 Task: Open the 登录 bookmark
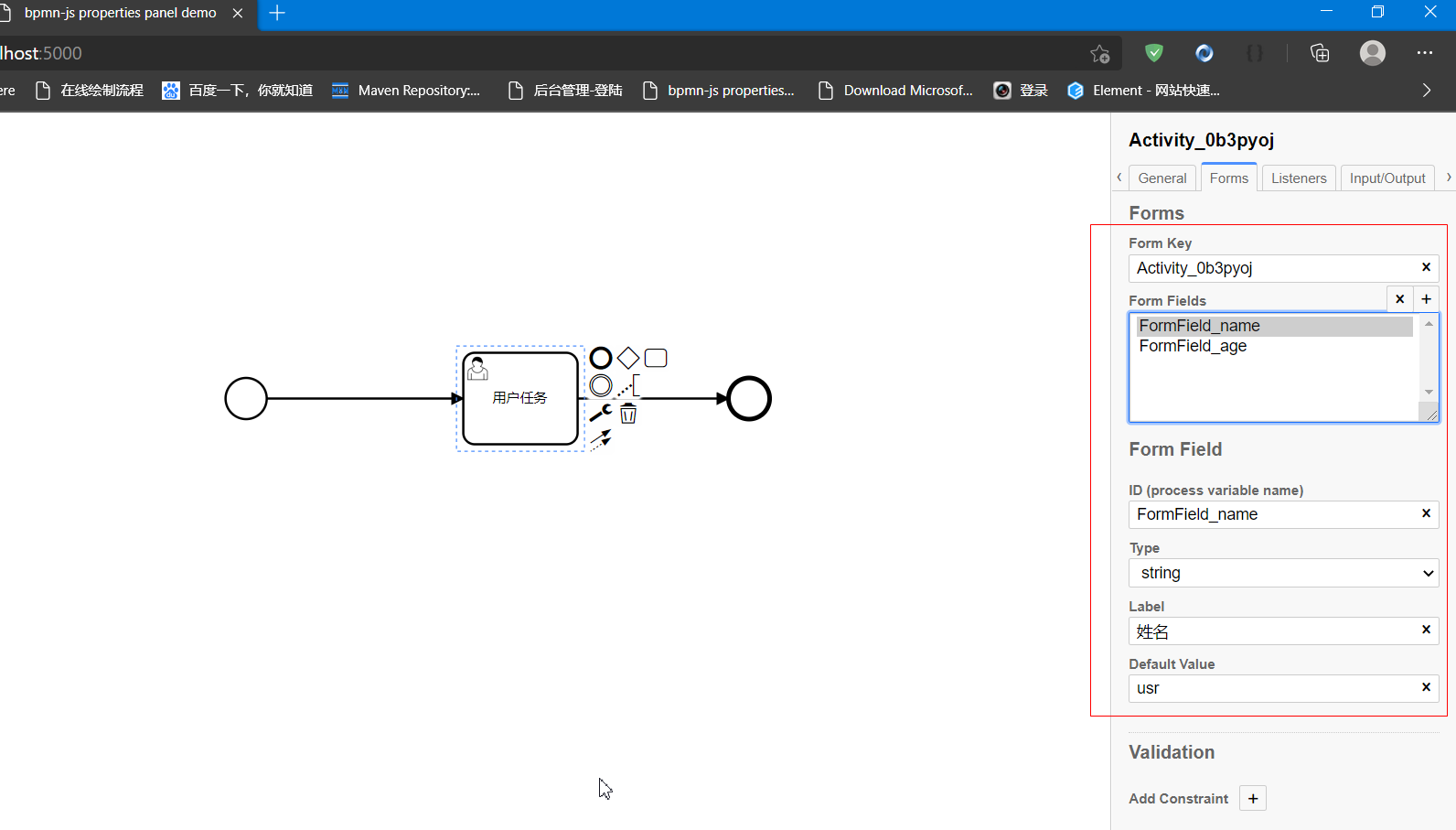(1022, 91)
